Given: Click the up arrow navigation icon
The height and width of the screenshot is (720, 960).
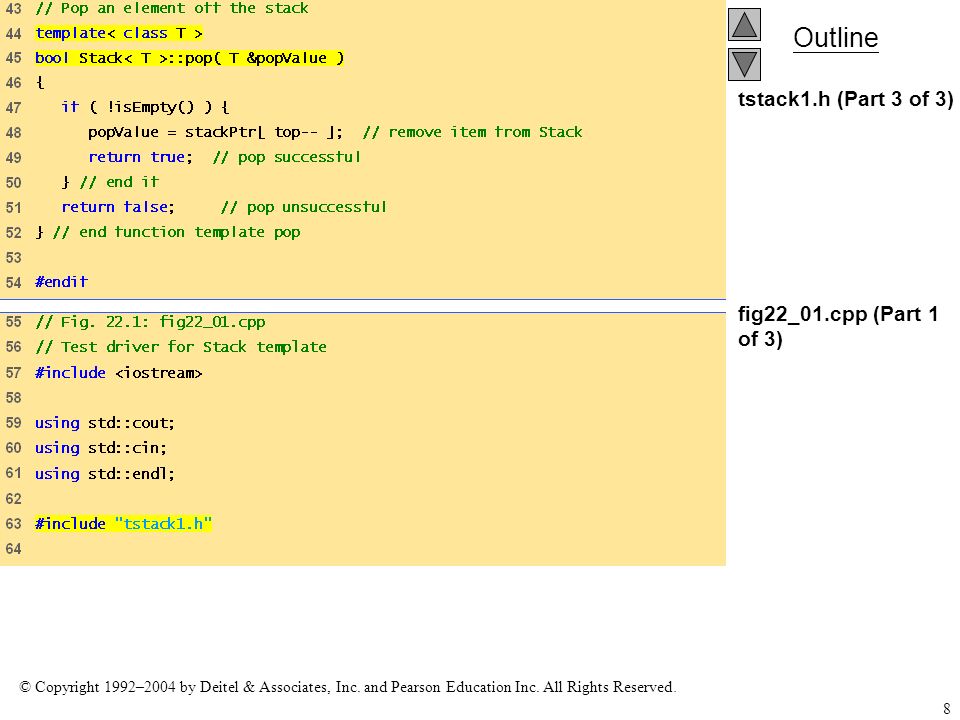Looking at the screenshot, I should (x=744, y=24).
